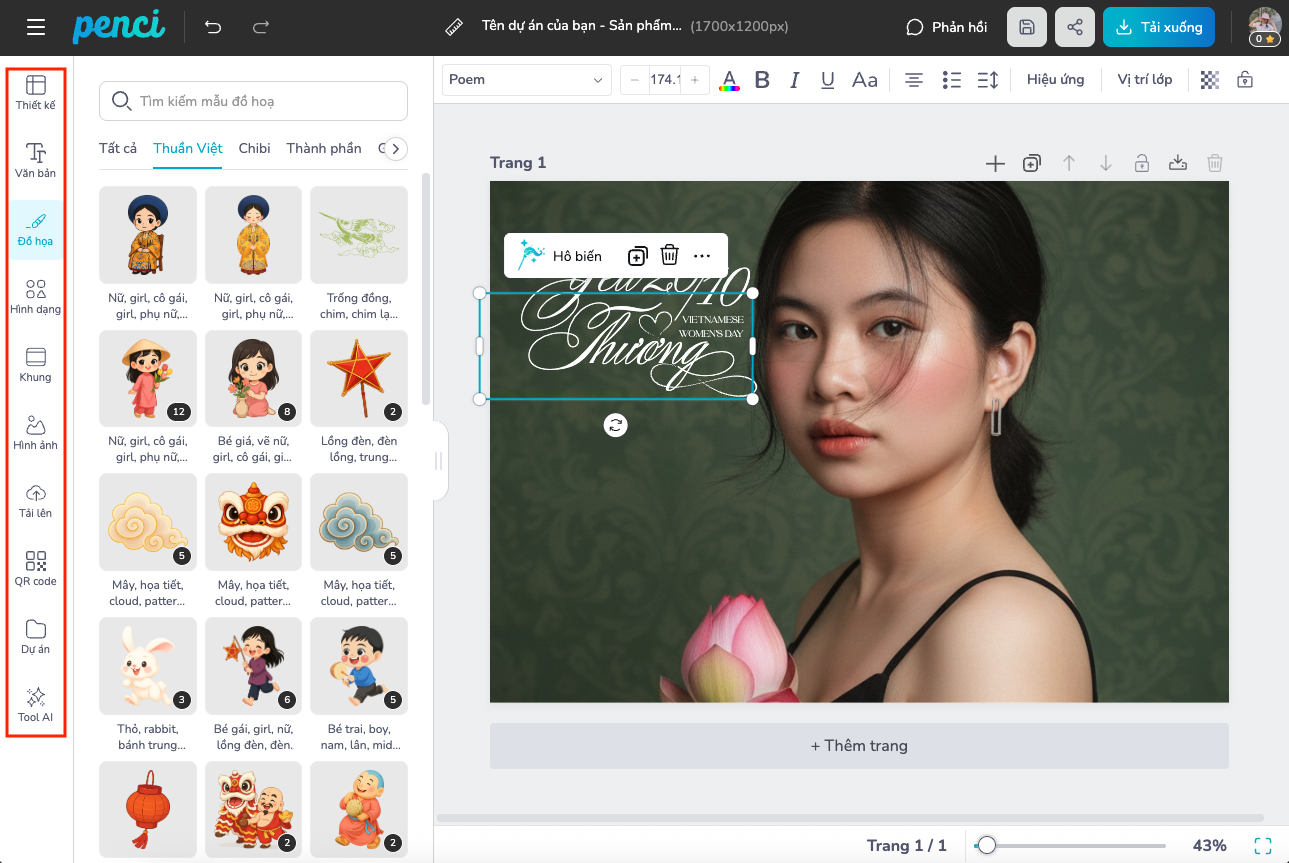Viewport: 1289px width, 863px height.
Task: Click the undo arrow
Action: coord(213,28)
